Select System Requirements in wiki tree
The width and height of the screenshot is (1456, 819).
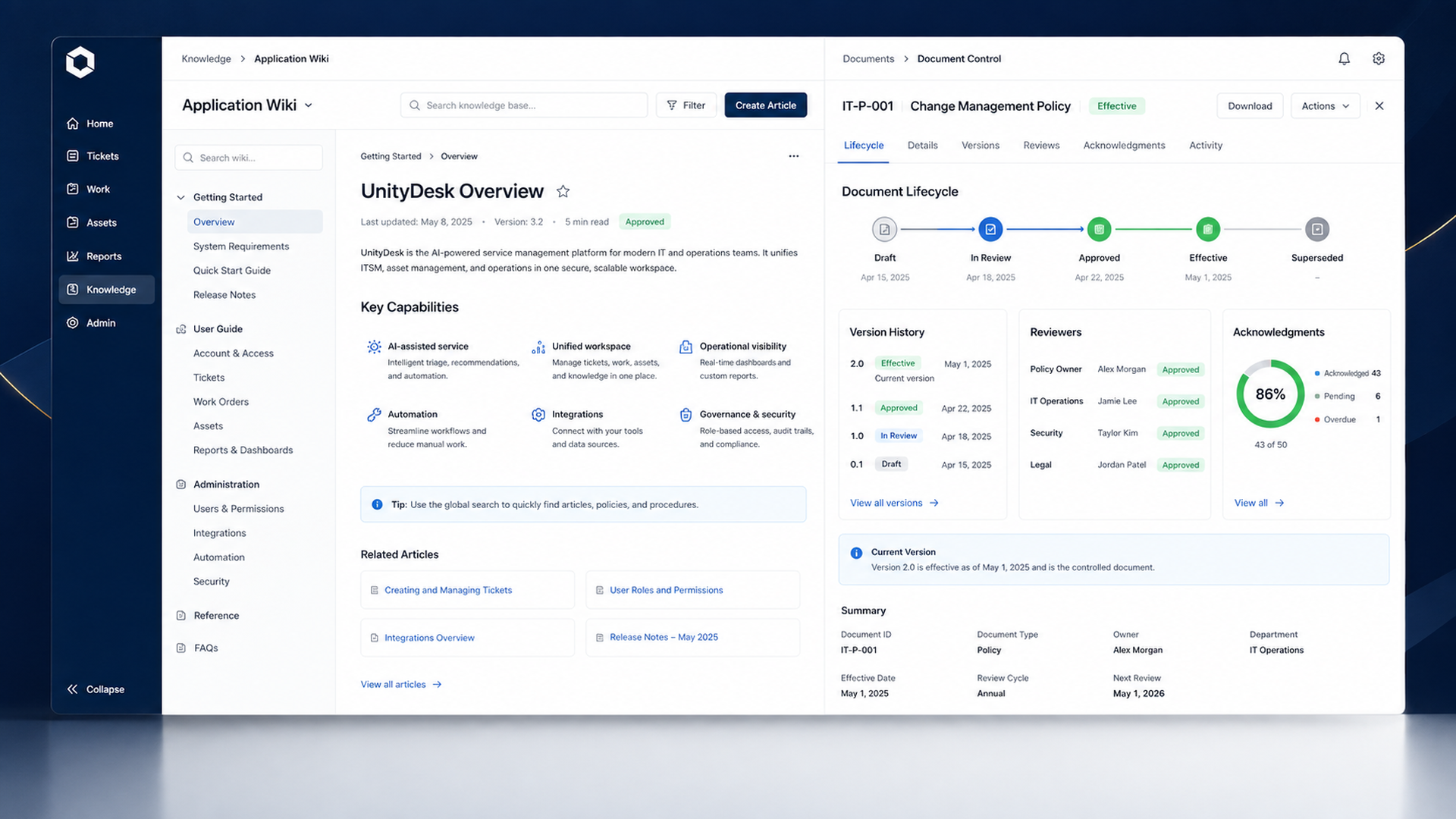(241, 246)
